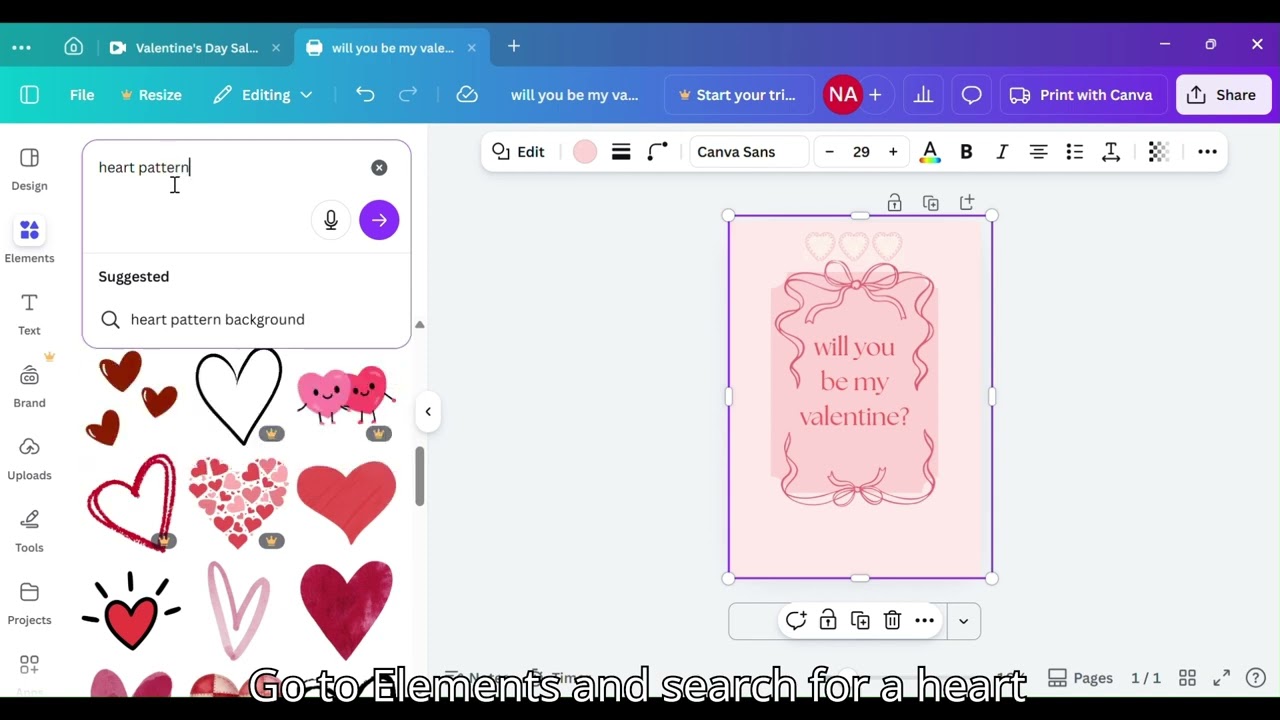Viewport: 1280px width, 720px height.
Task: Click the 'Start your tri...' button
Action: point(737,95)
